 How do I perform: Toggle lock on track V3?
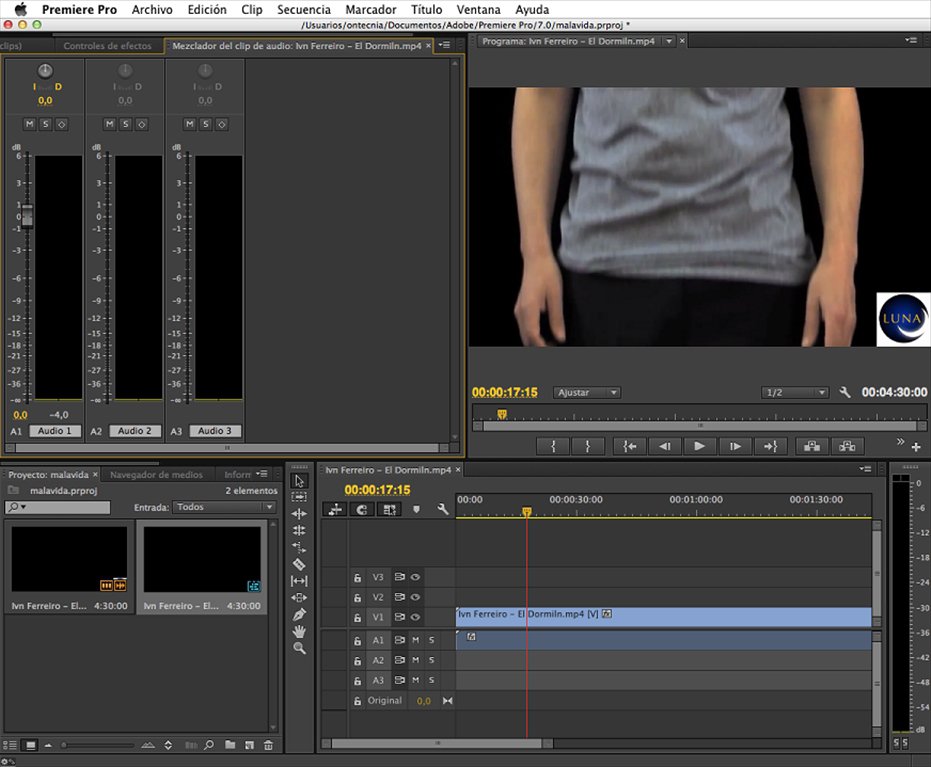(357, 577)
